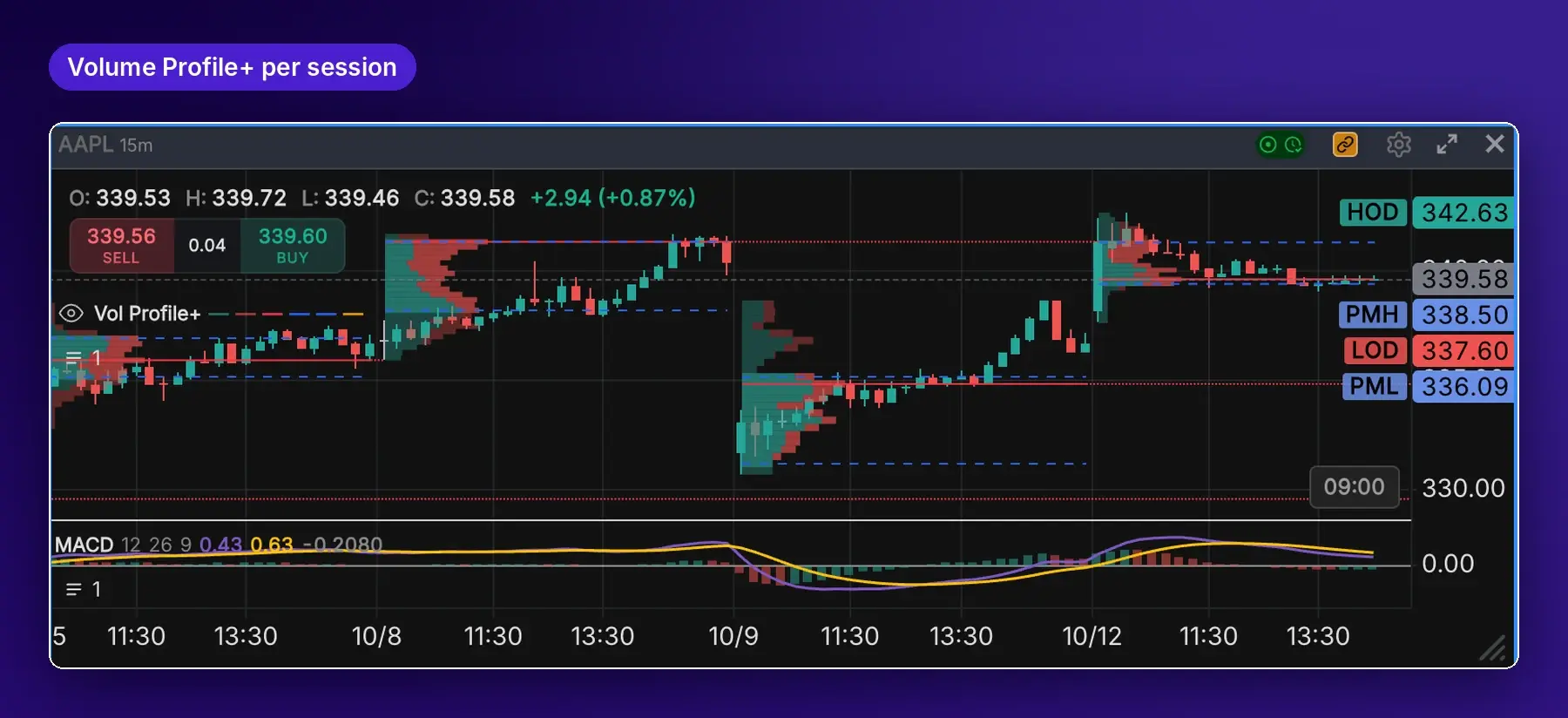Click the 10/9 date on the time axis
Screen dimensions: 1568x718
(x=733, y=636)
